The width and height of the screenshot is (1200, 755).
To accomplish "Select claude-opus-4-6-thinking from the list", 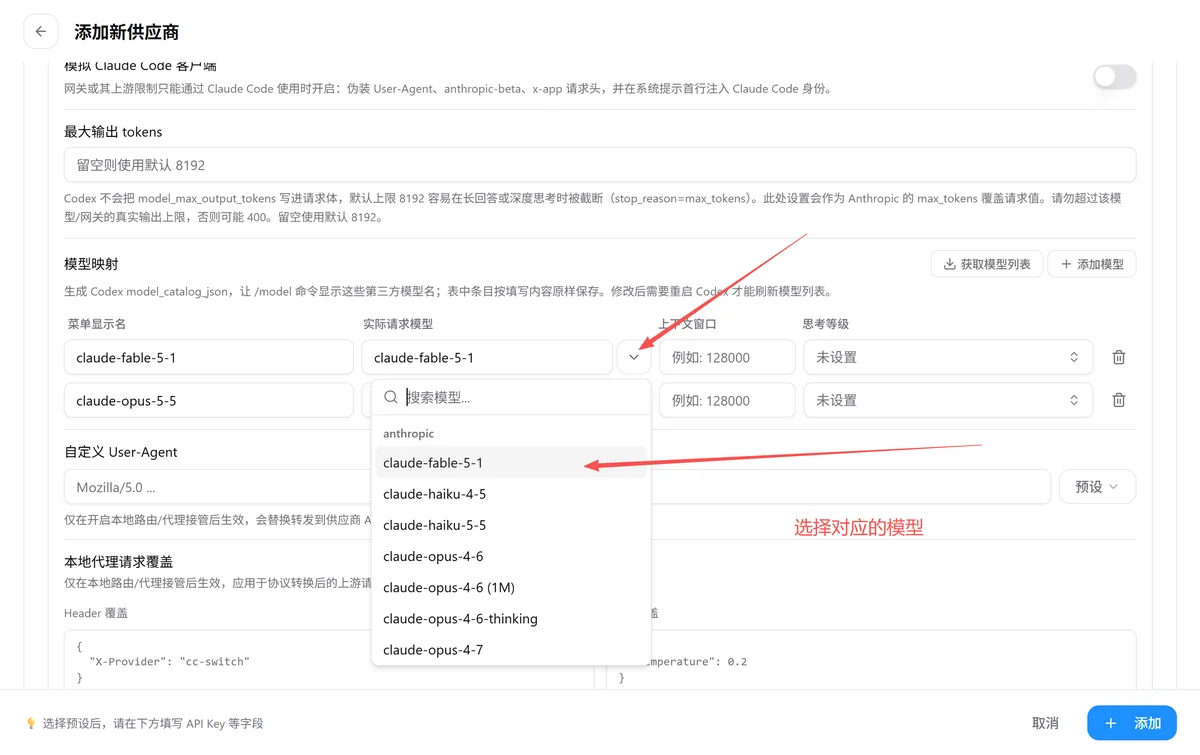I will coord(511,618).
